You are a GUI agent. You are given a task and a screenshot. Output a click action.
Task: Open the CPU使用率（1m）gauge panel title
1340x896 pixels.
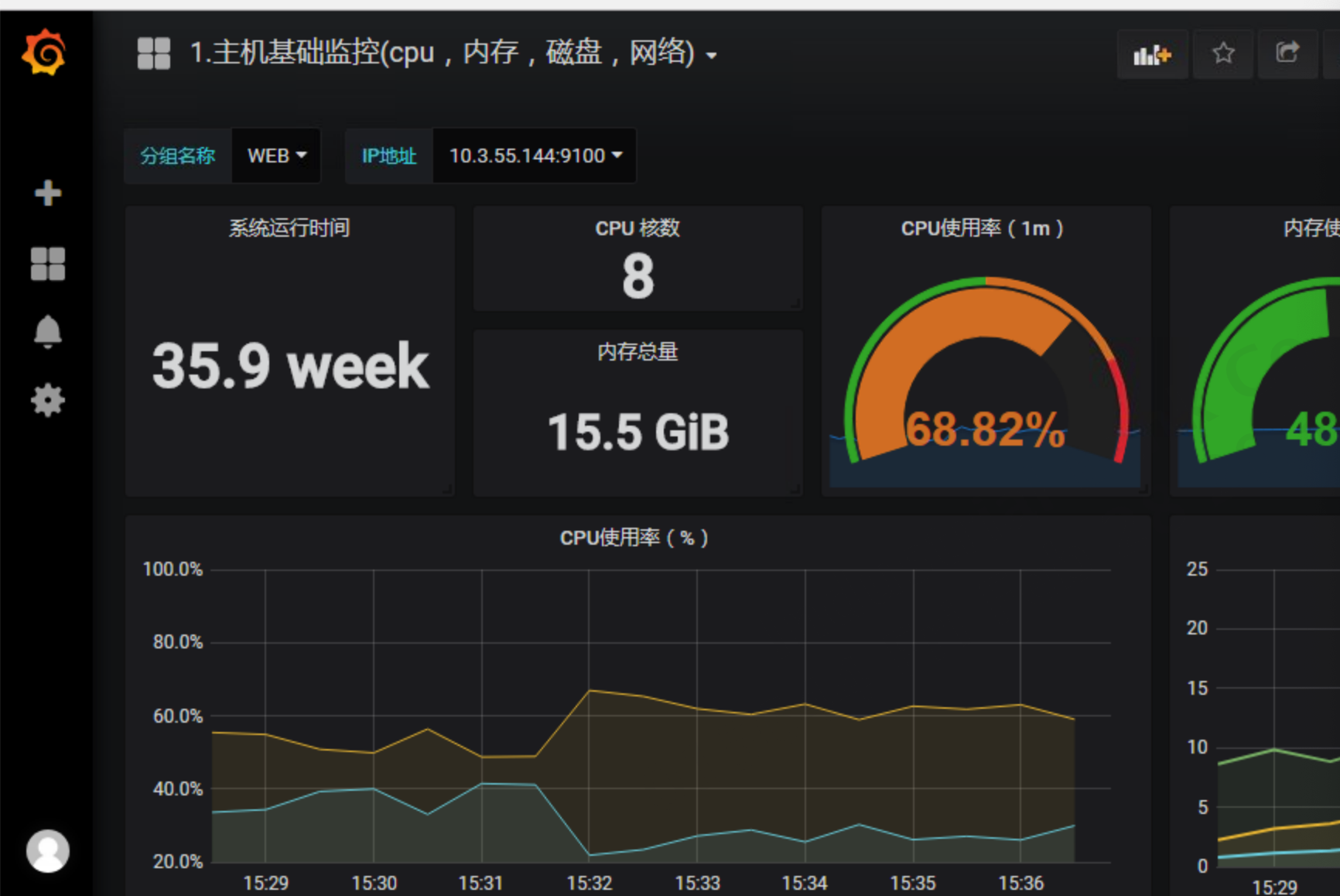coord(983,228)
